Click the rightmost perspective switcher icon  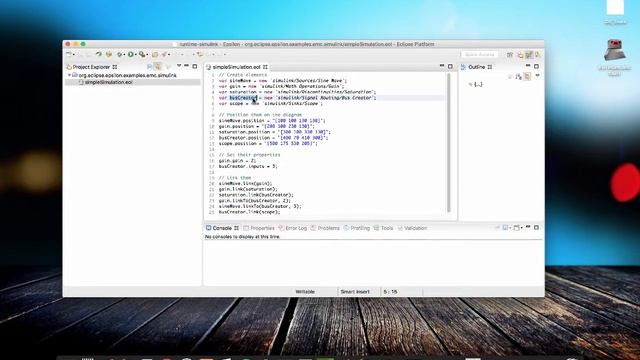538,54
